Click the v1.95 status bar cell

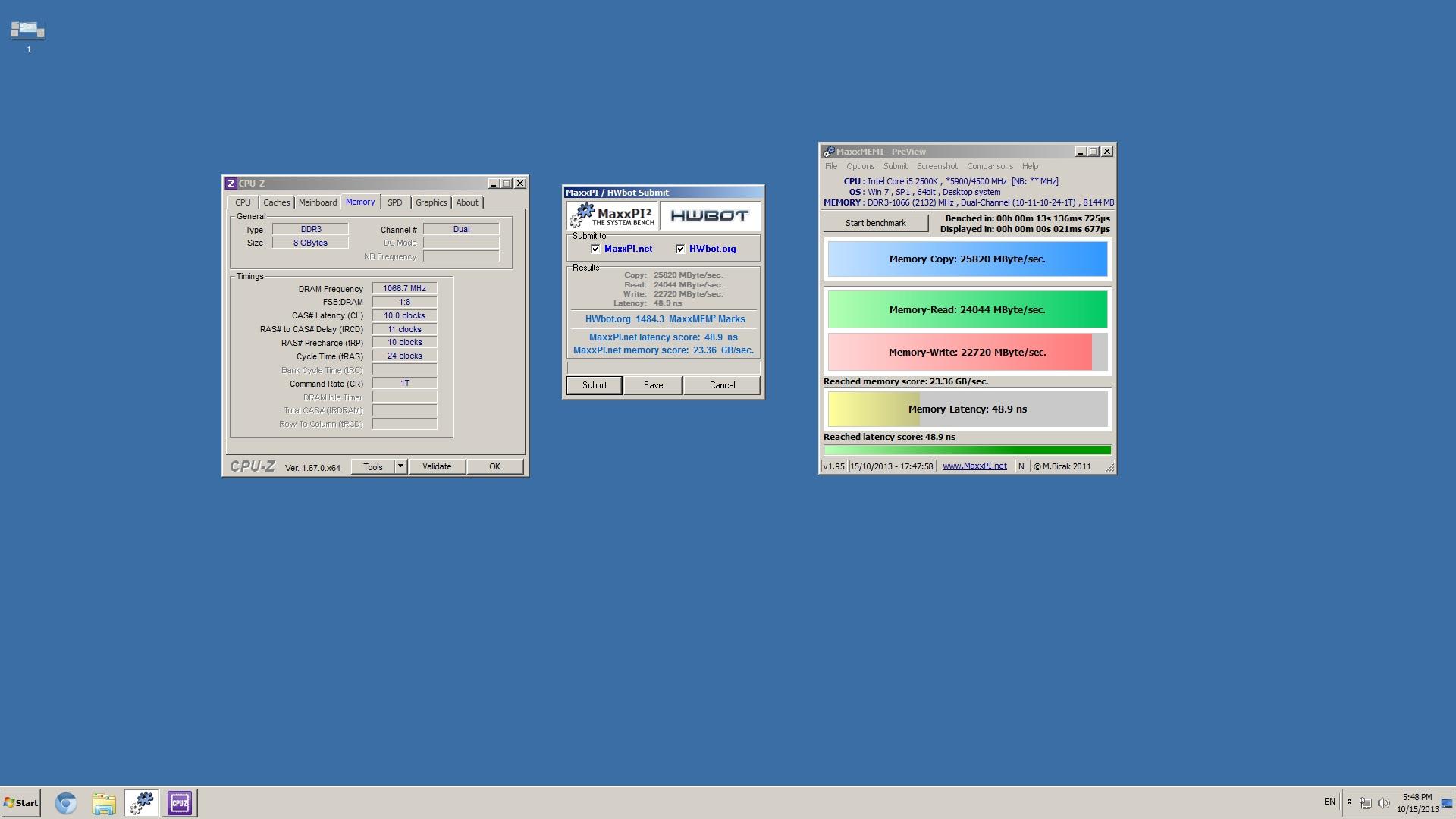point(834,466)
